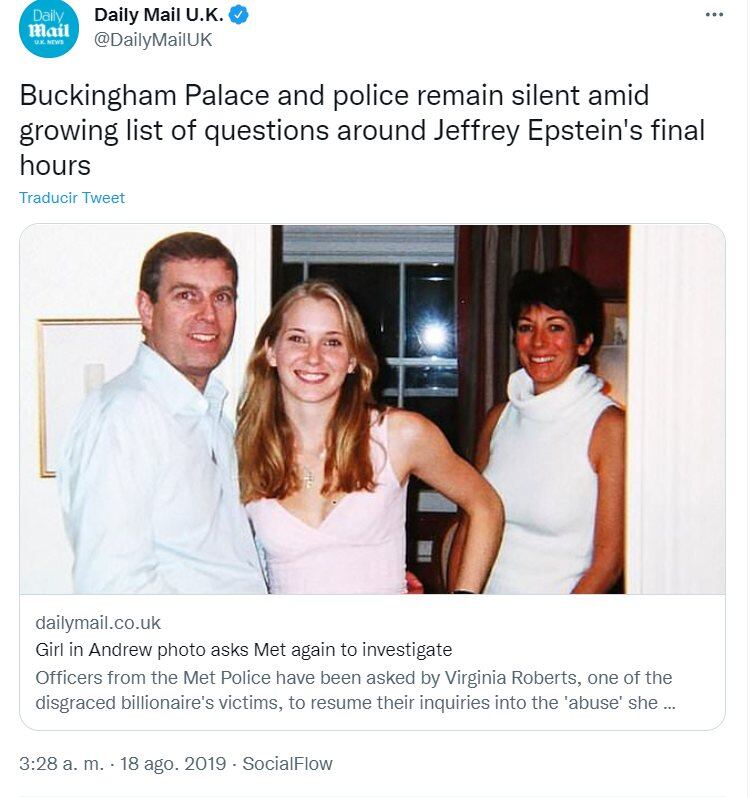Click the tweet text about Buckingham Palace
The width and height of the screenshot is (751, 797).
pyautogui.click(x=334, y=96)
